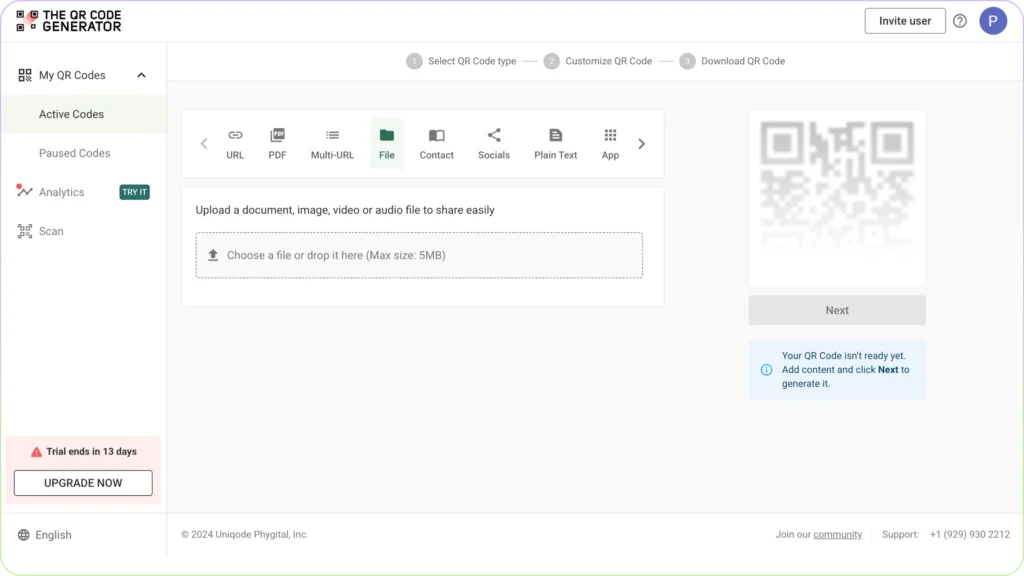The image size is (1024, 576).
Task: Open the community link in footer
Action: point(837,535)
